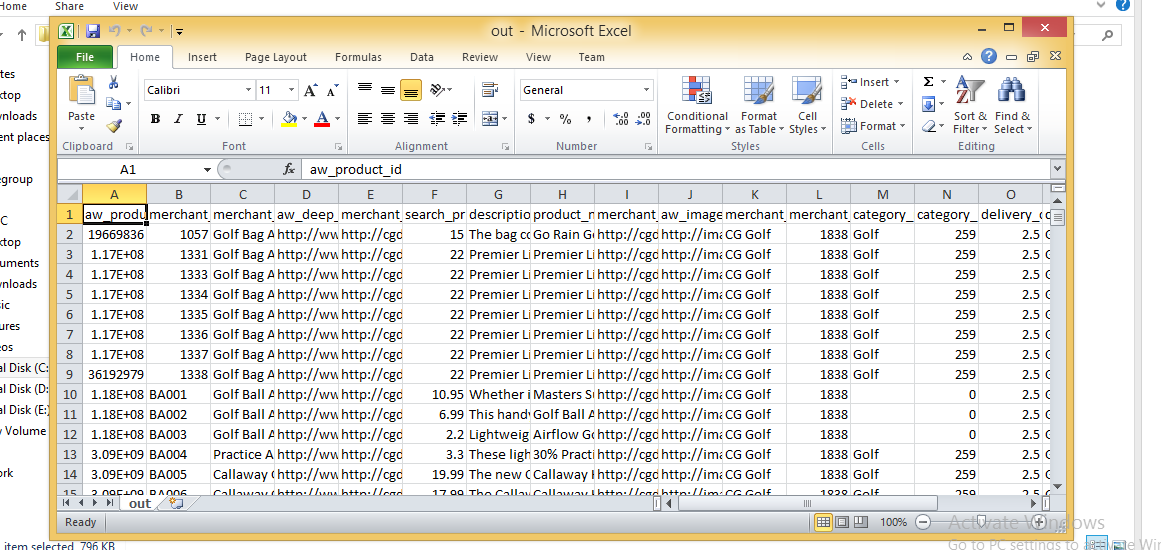Click AutoSum sigma icon
Screen dimensions: 1161x550
pos(929,82)
